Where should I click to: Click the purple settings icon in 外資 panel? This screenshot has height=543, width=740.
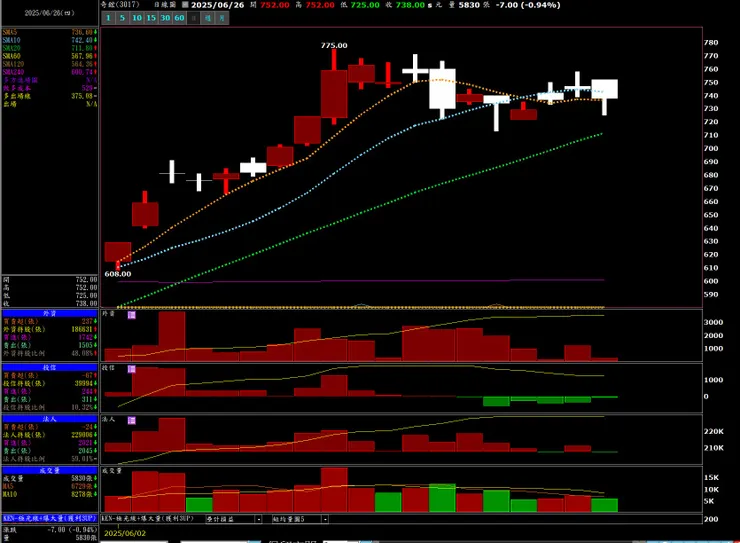(x=132, y=315)
